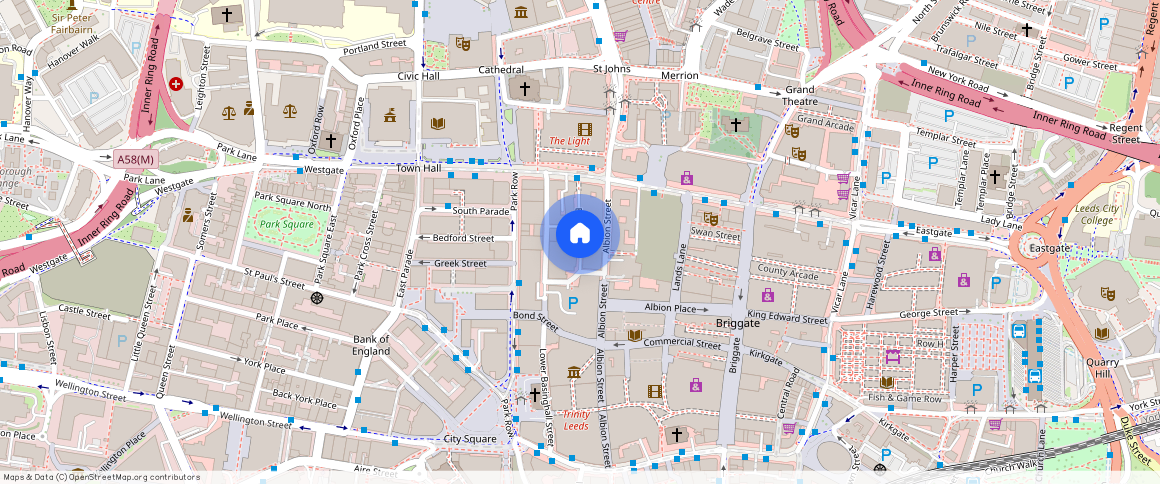
Task: Select the theatre masks icon near Swan Street
Action: pos(710,218)
